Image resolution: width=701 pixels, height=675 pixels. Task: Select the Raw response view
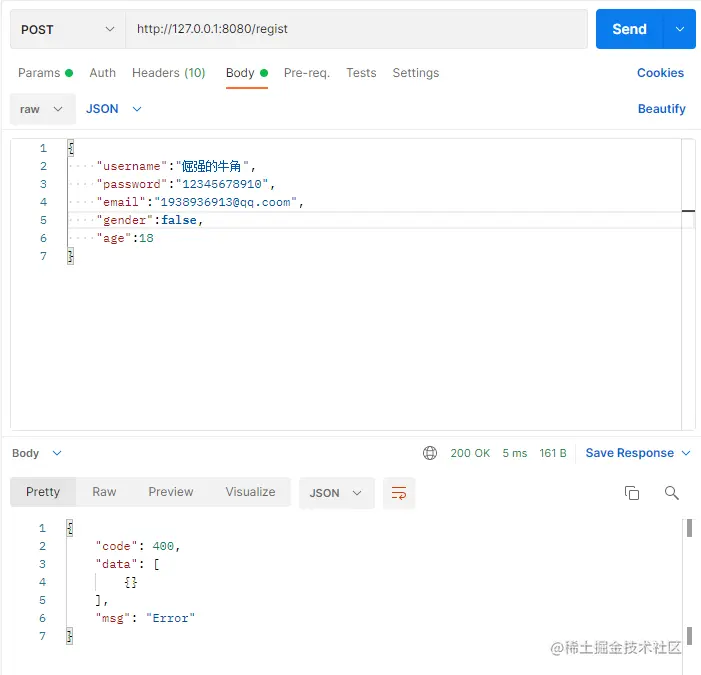pos(104,492)
